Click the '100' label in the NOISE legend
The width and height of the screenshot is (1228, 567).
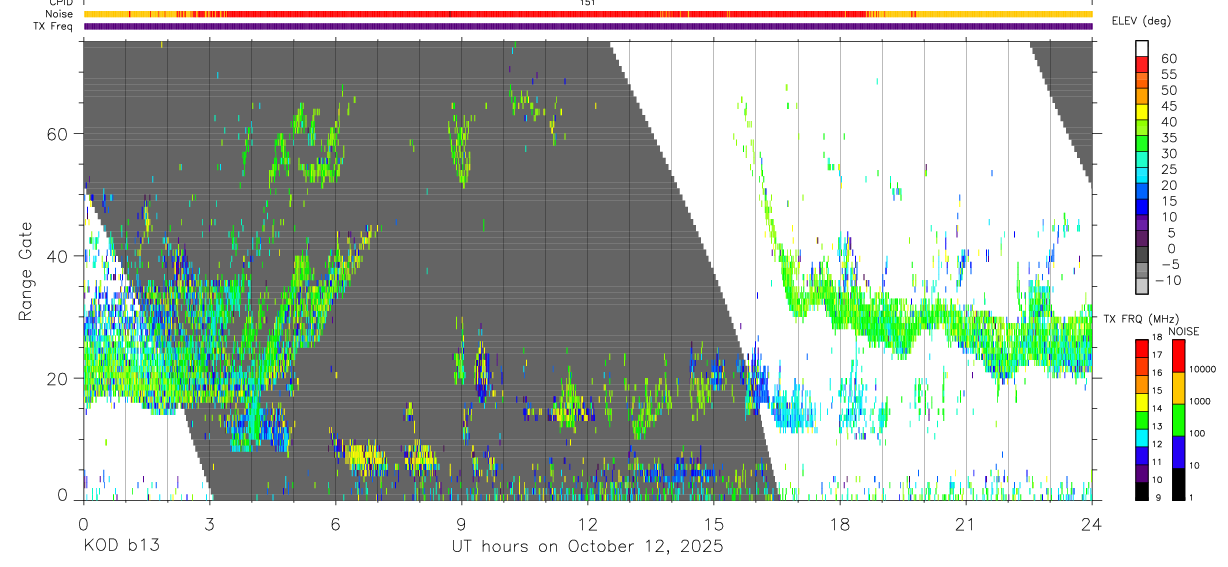[1197, 433]
